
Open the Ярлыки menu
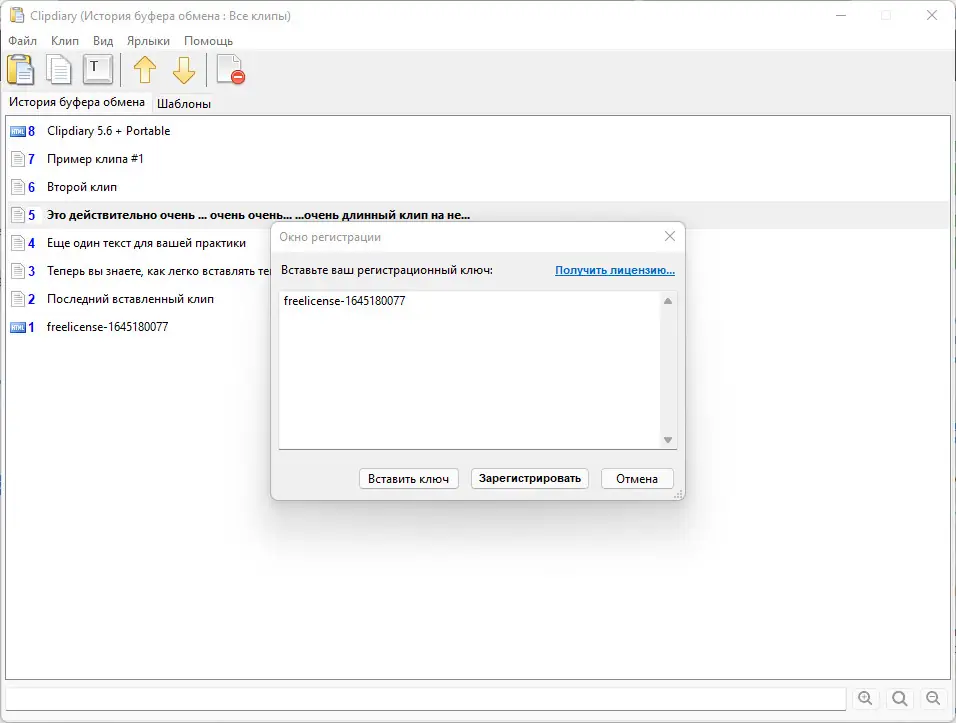(148, 41)
